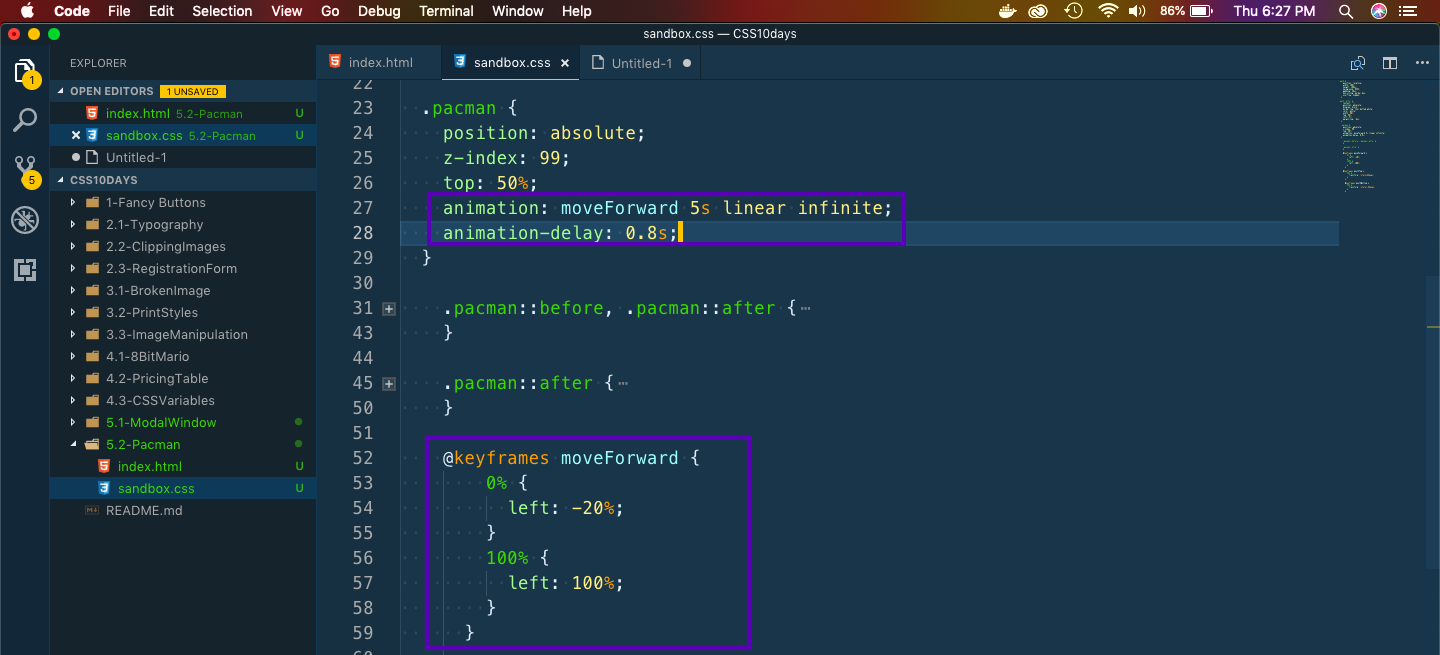The height and width of the screenshot is (655, 1440).
Task: Open the Extensions view in activity bar
Action: point(25,269)
